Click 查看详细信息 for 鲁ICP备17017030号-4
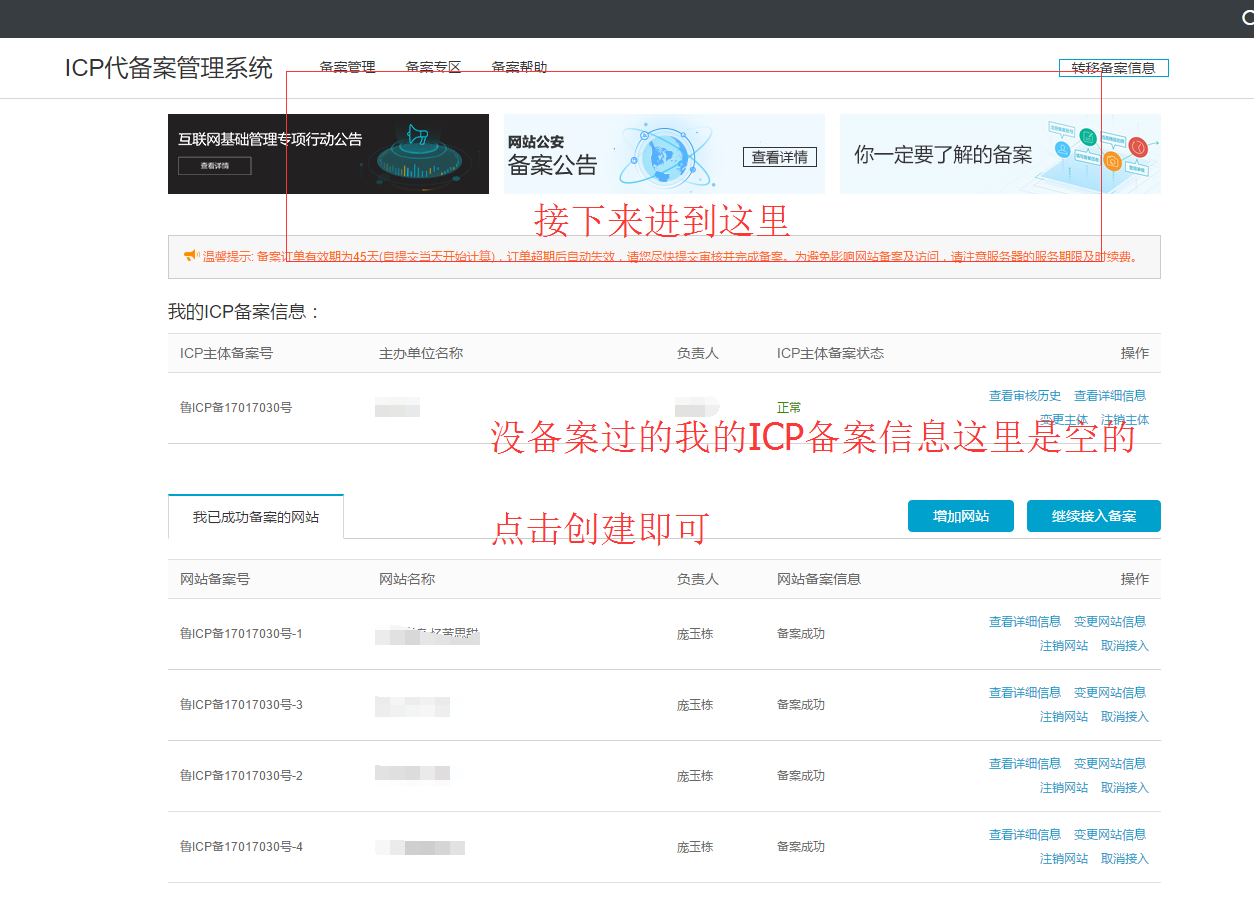 [x=1025, y=835]
